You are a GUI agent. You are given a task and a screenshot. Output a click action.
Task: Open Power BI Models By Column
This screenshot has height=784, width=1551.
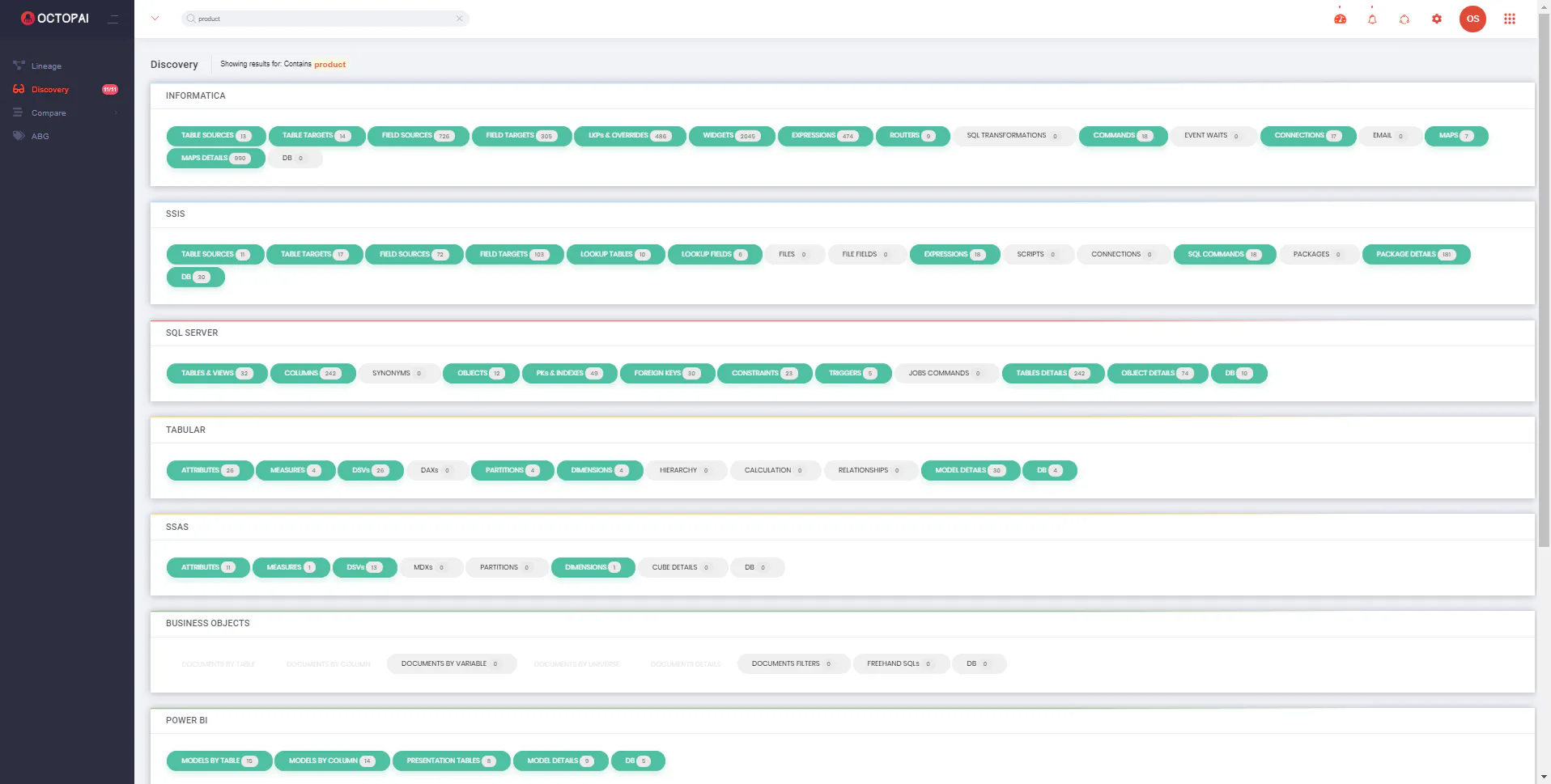click(x=332, y=761)
